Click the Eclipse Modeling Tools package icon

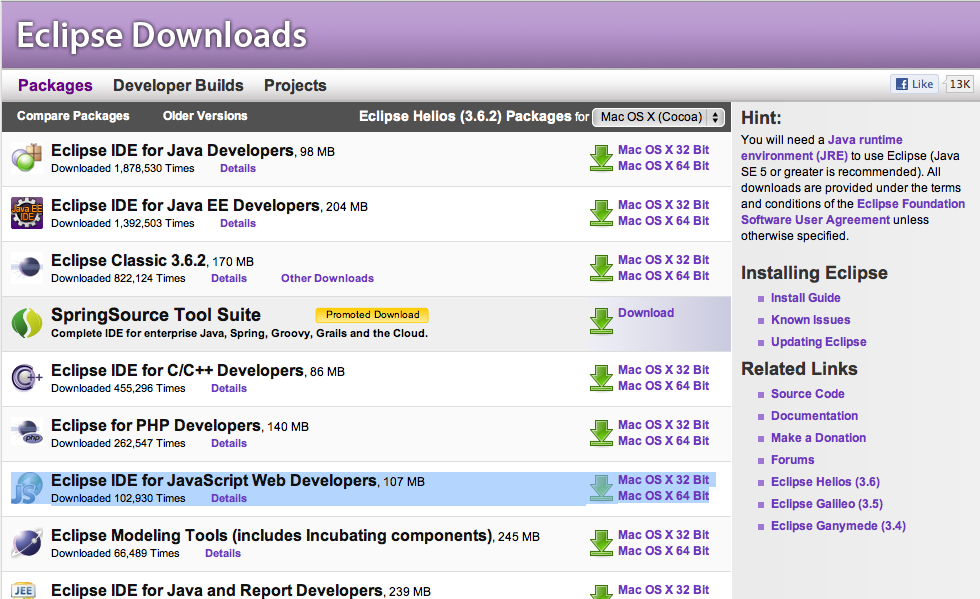pyautogui.click(x=27, y=543)
